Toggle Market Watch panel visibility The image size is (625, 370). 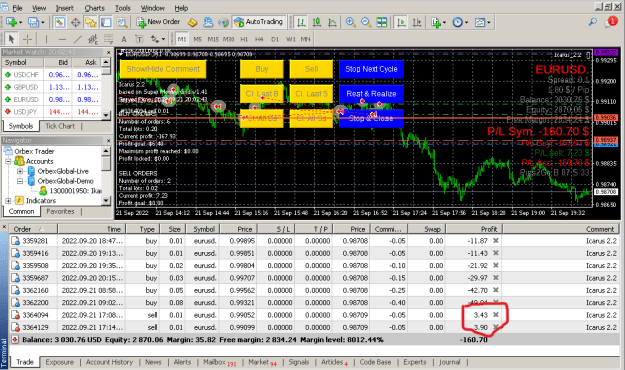click(x=60, y=22)
